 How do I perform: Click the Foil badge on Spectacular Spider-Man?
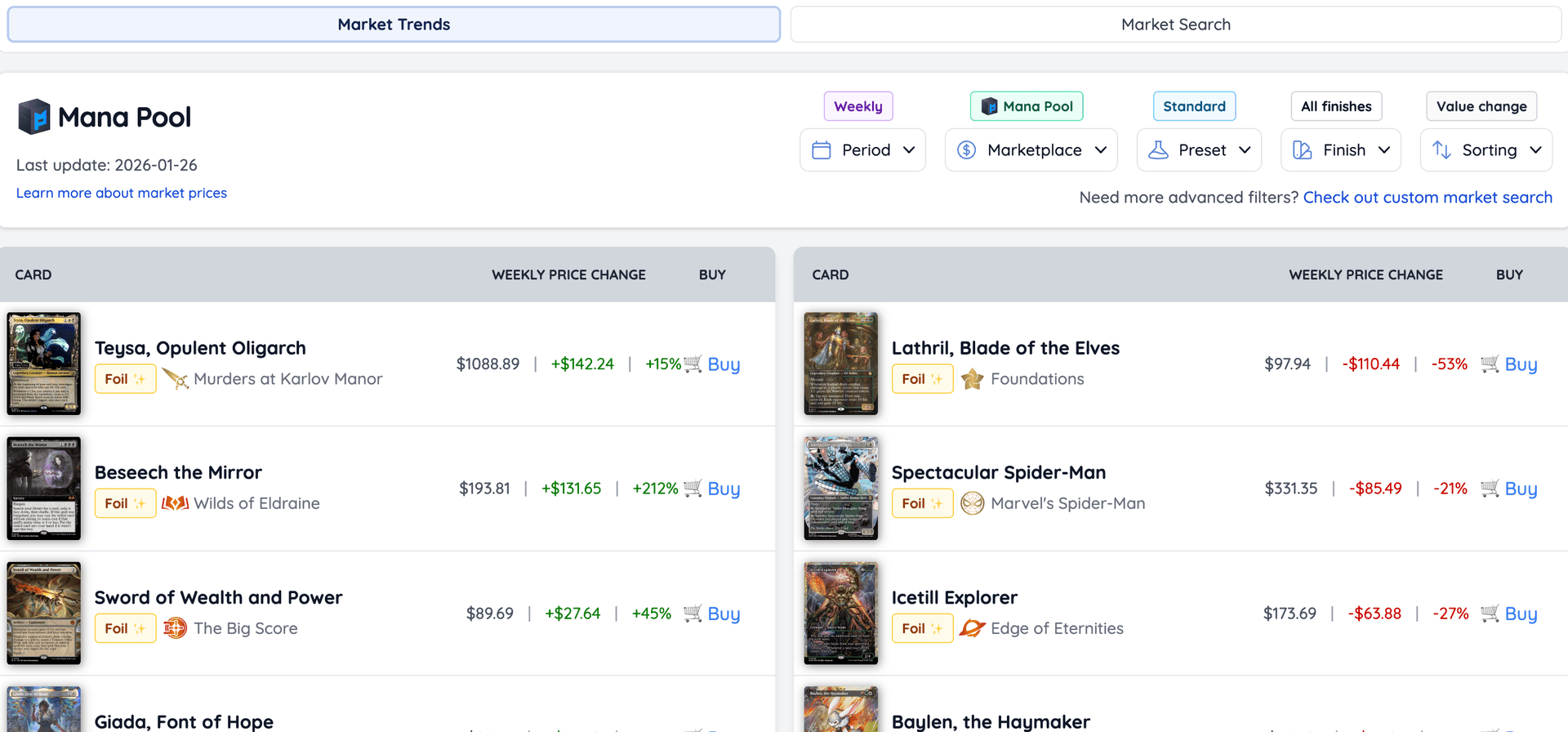pos(922,503)
